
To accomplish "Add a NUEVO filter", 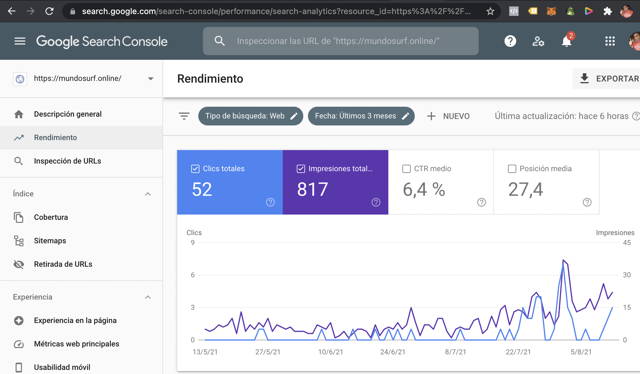I will point(448,116).
